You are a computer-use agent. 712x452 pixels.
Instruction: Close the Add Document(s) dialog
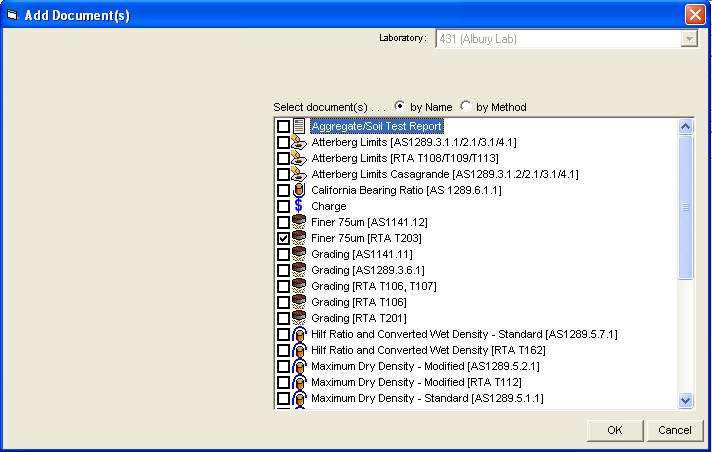(694, 15)
